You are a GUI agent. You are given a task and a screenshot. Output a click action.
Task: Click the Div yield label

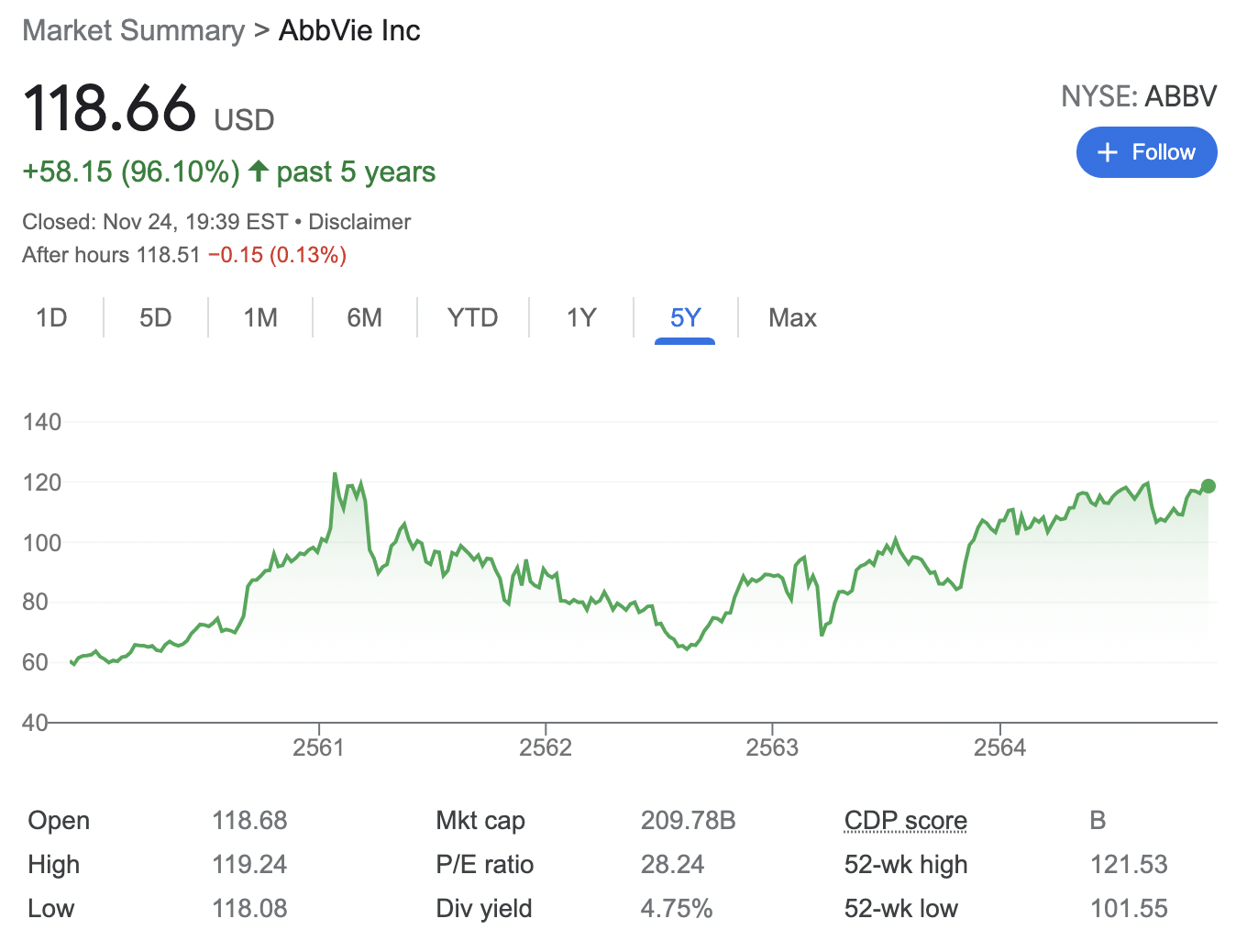click(x=484, y=908)
